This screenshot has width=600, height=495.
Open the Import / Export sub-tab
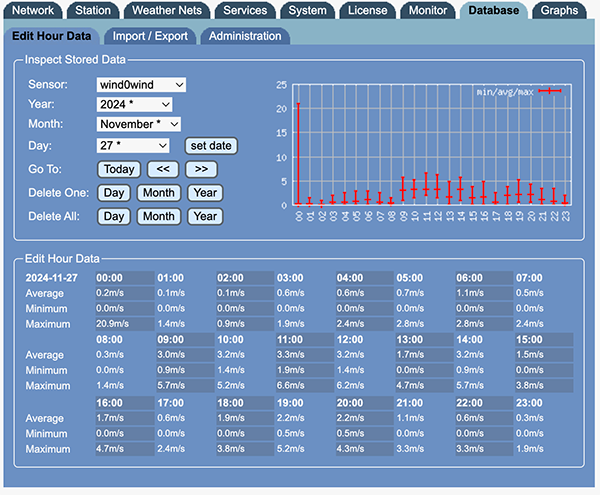pyautogui.click(x=150, y=36)
